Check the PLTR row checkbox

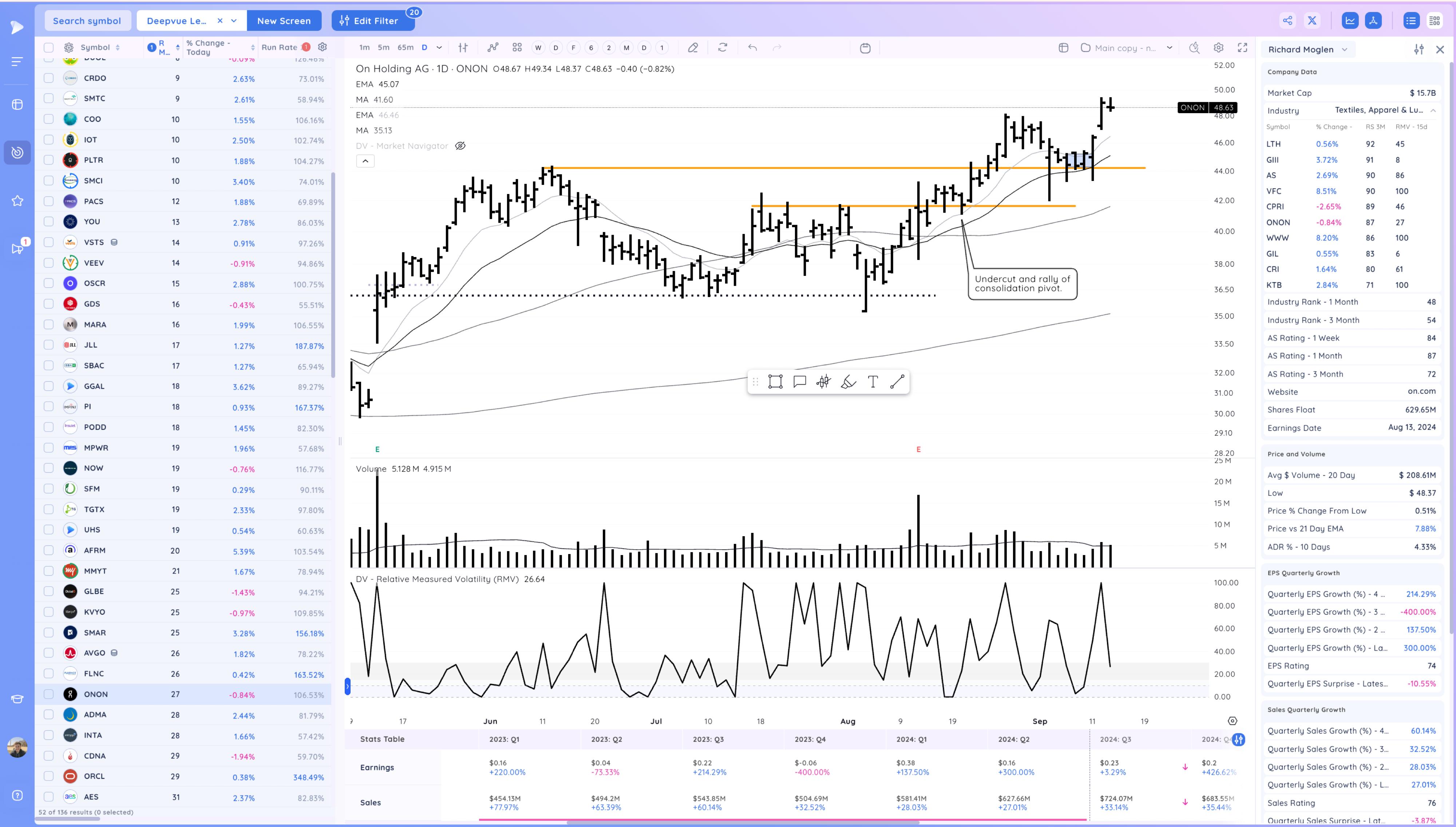tap(49, 160)
